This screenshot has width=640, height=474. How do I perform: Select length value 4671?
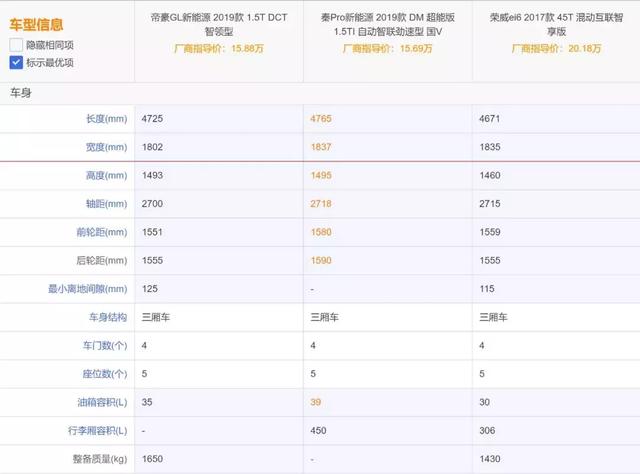point(489,119)
